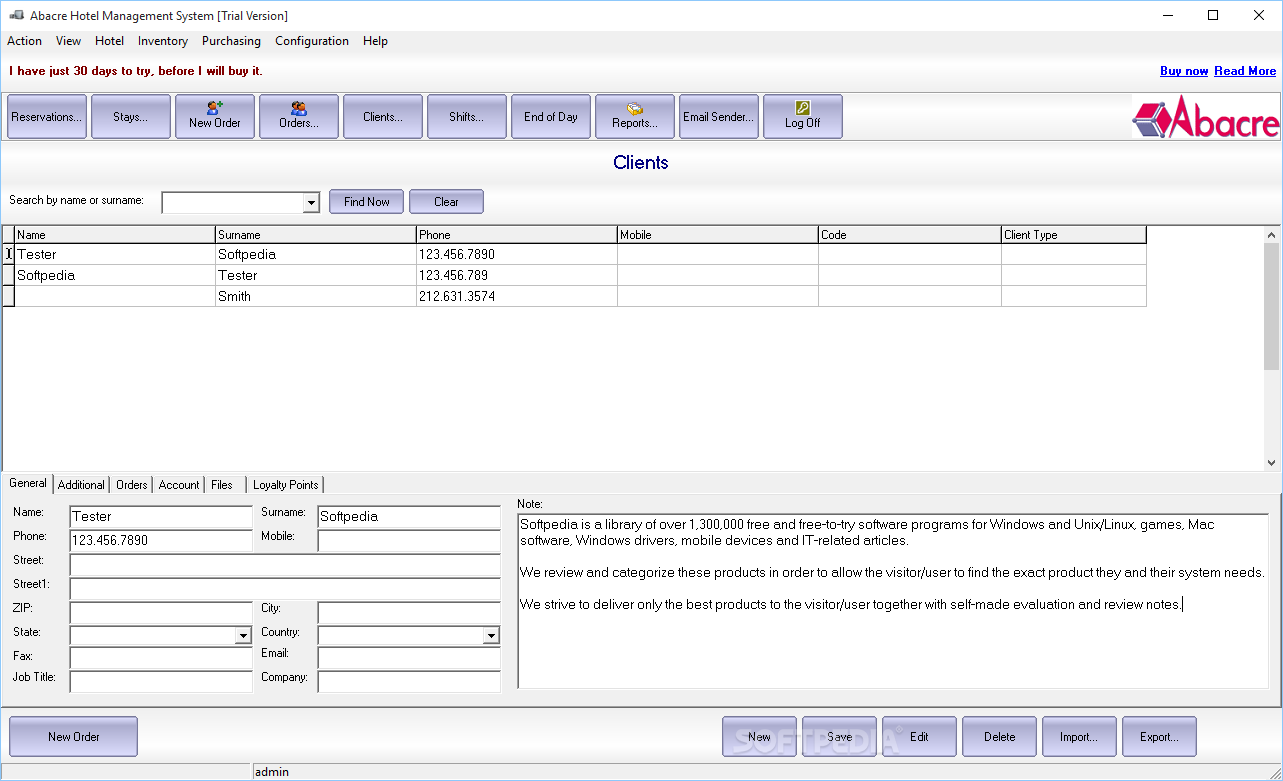Switch to the Additional tab

click(x=81, y=485)
